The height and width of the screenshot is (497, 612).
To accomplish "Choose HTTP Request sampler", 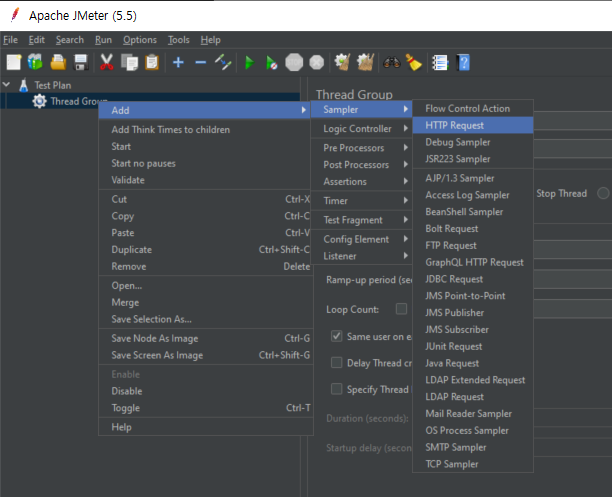I will click(473, 125).
